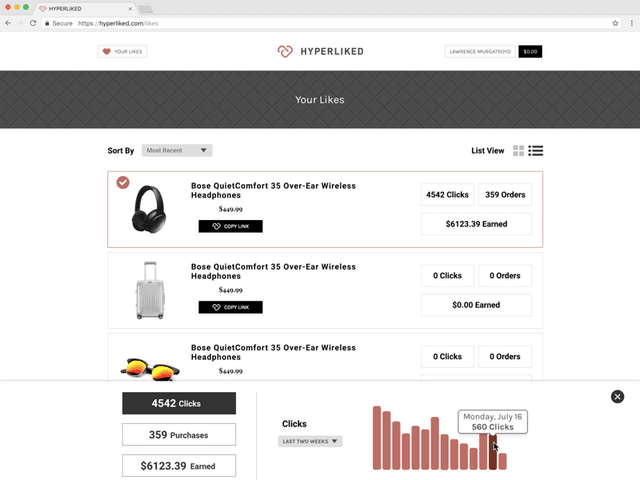Select the $6123.39 Earned stat tab
Viewport: 640px width, 480px height.
[179, 465]
